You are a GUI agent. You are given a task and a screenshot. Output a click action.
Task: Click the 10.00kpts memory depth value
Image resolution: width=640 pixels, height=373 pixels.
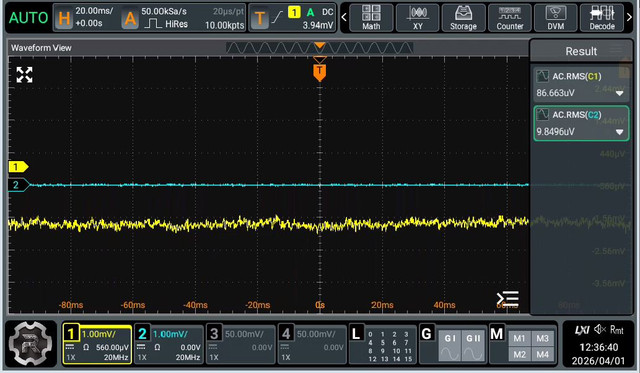[224, 25]
